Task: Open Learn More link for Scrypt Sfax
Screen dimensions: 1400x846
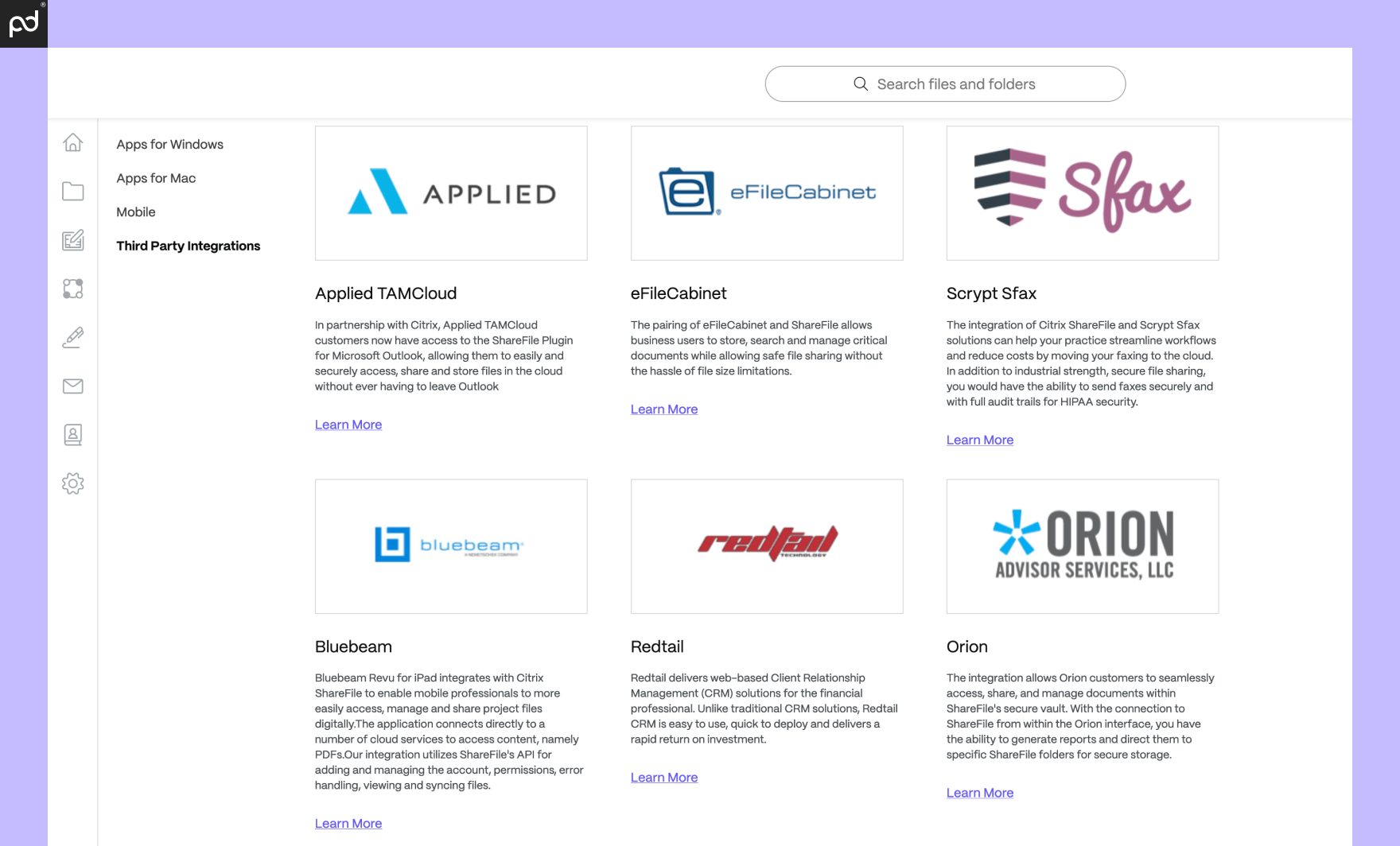Action: (980, 440)
